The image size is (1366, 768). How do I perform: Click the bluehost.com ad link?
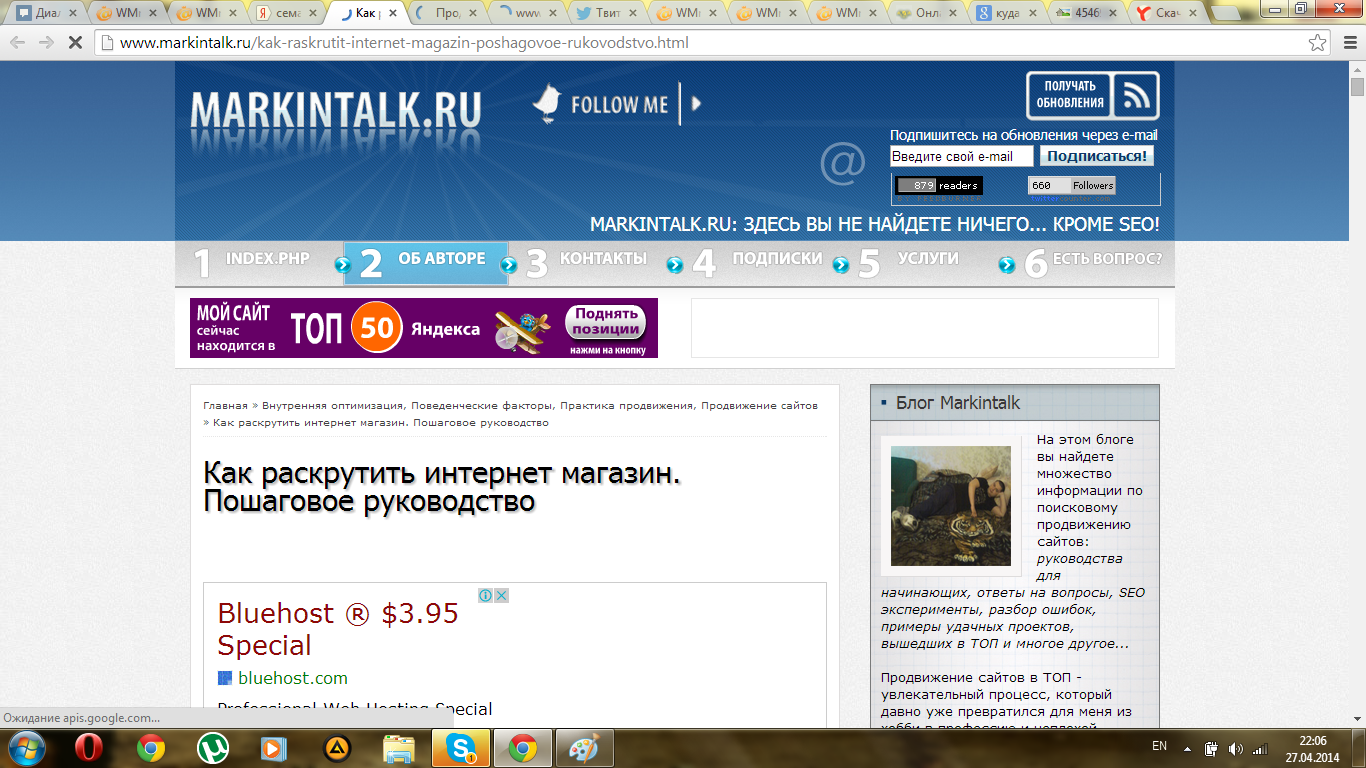pyautogui.click(x=293, y=678)
